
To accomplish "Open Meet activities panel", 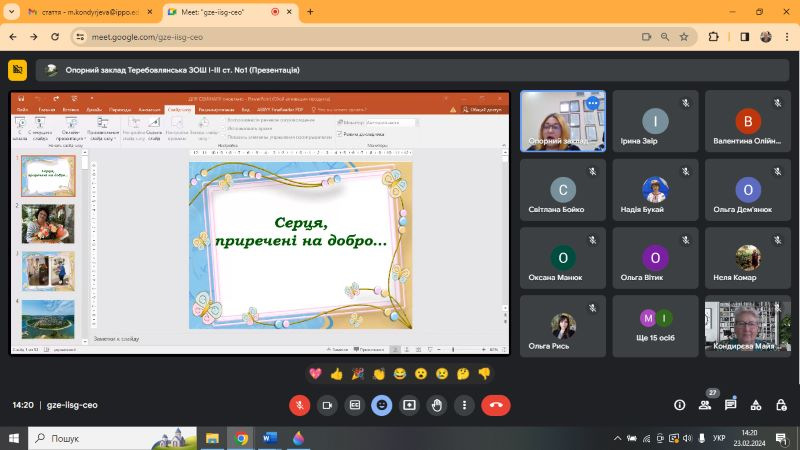I will [x=756, y=405].
